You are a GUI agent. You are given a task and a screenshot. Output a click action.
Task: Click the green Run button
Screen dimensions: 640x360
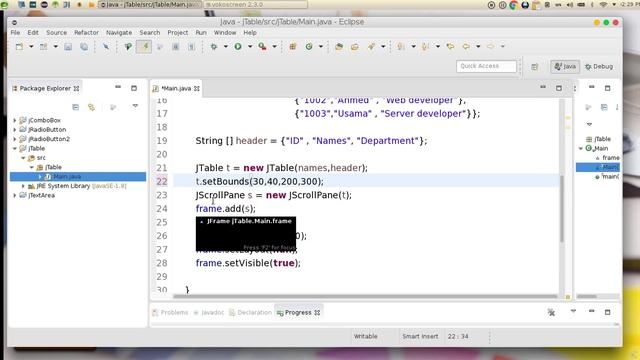(x=238, y=47)
